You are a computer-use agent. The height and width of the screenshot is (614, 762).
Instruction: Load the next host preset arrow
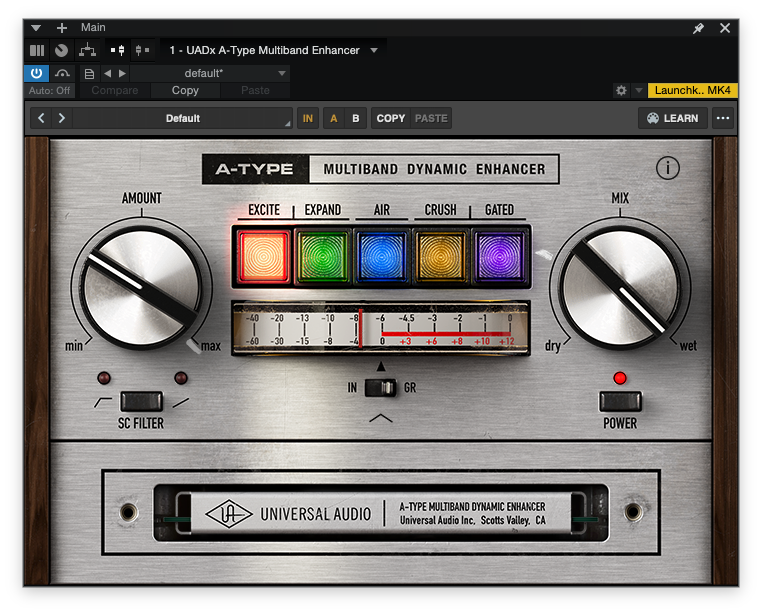[x=122, y=73]
